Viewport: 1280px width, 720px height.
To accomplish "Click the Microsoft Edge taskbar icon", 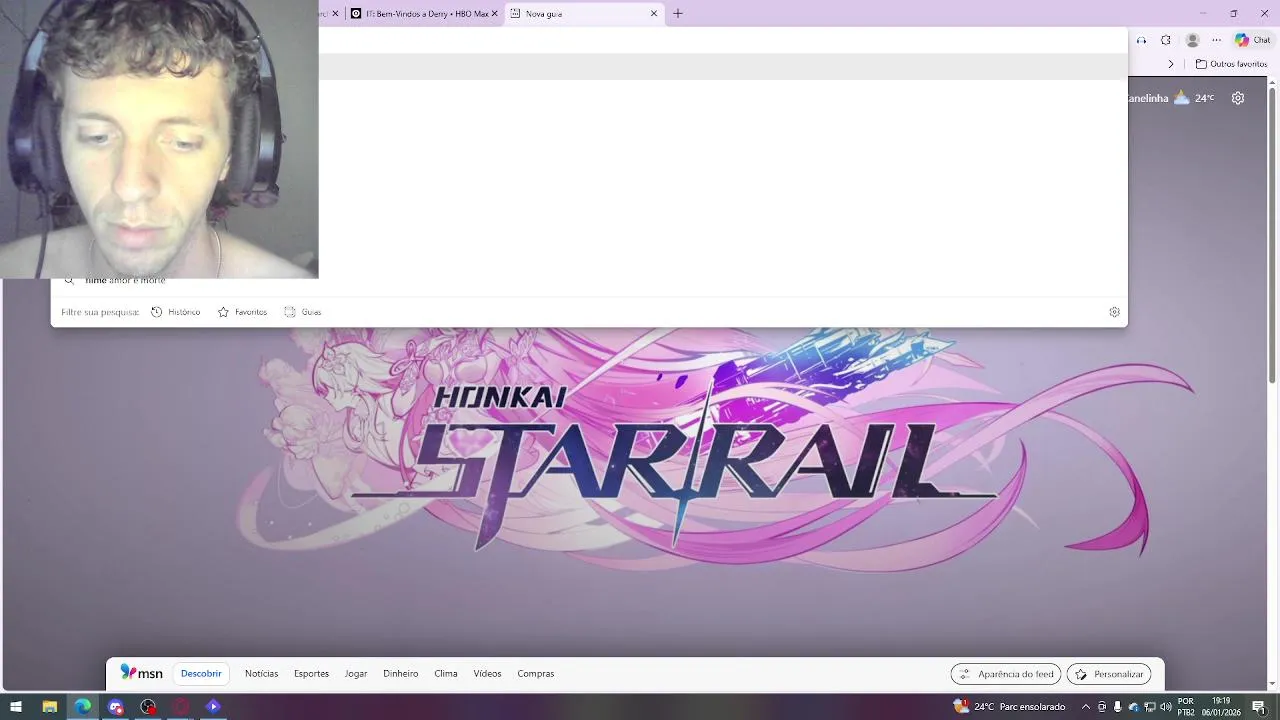I will 82,706.
